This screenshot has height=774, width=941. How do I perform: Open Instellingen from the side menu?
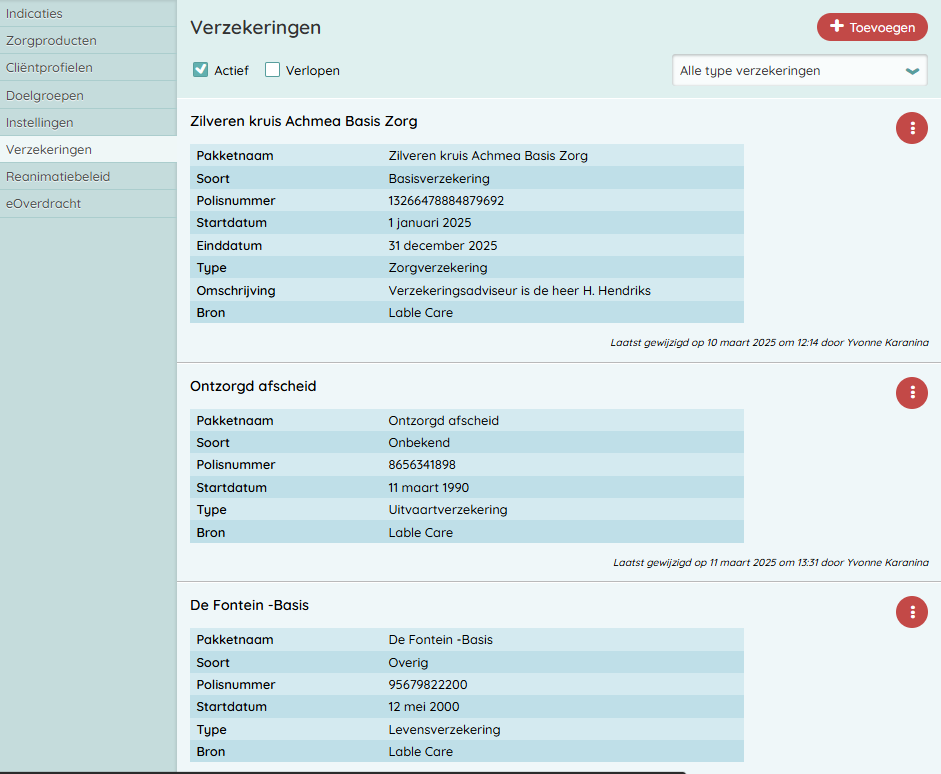click(x=40, y=122)
